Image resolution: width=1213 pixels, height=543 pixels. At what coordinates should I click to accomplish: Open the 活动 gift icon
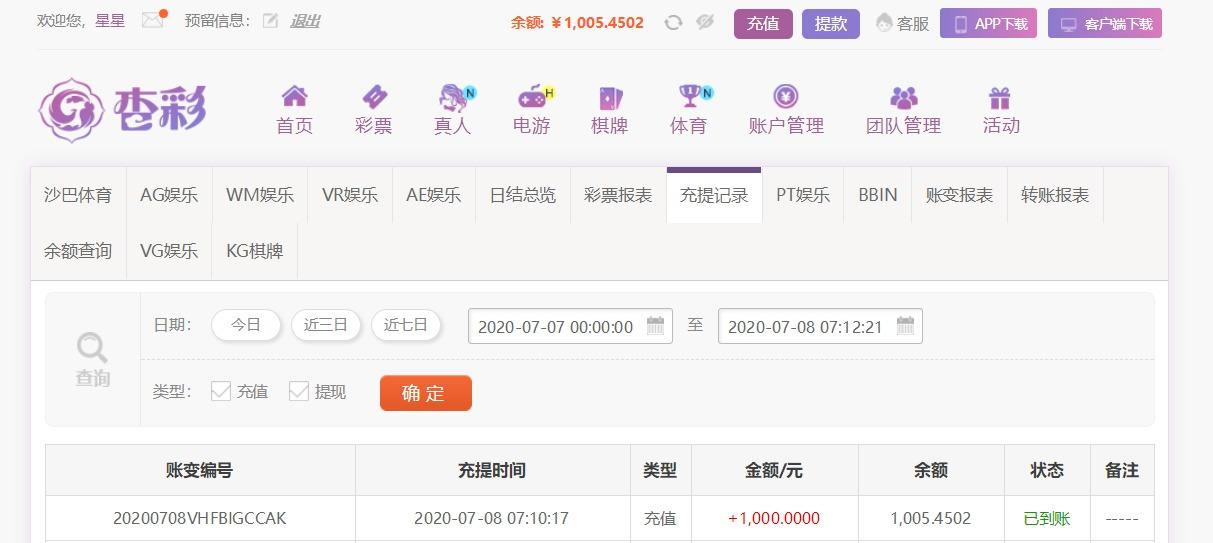click(x=1000, y=97)
